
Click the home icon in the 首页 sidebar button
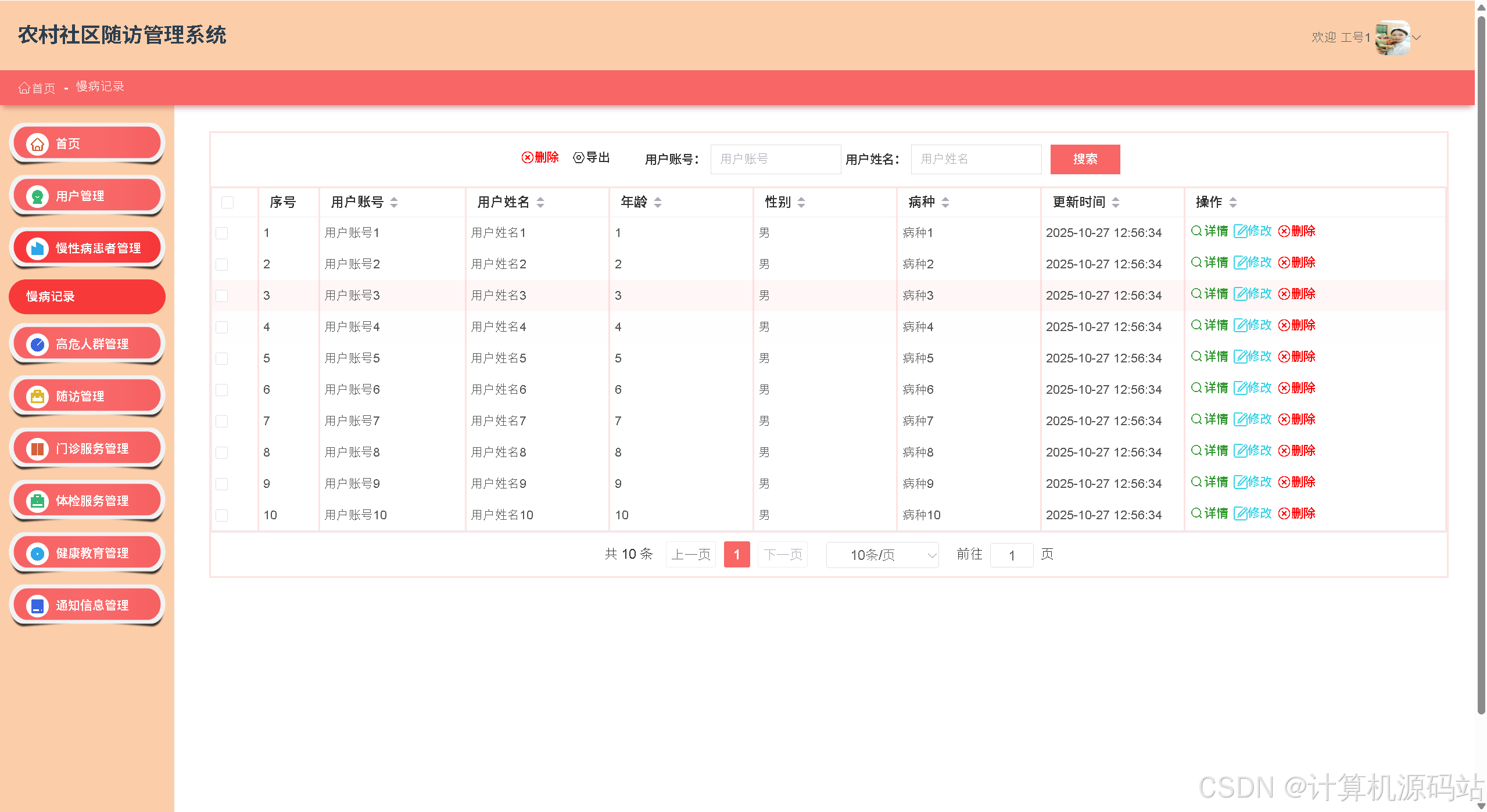(38, 144)
